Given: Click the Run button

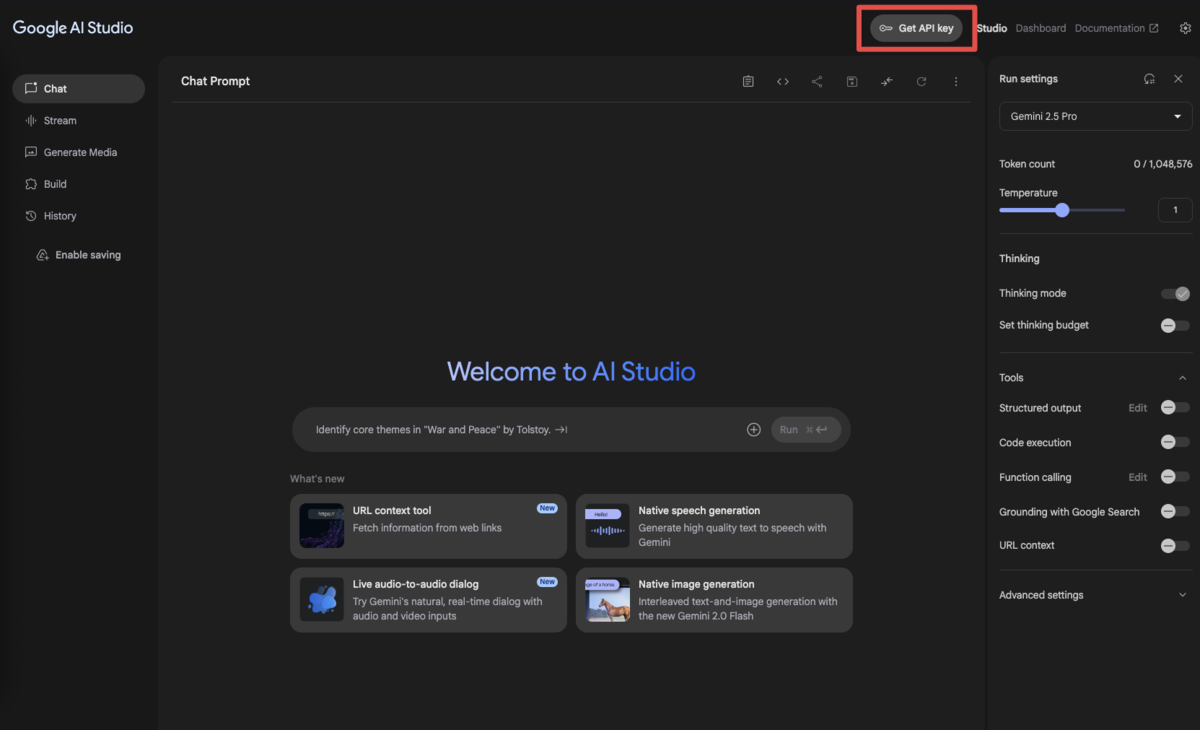Looking at the screenshot, I should coord(806,430).
